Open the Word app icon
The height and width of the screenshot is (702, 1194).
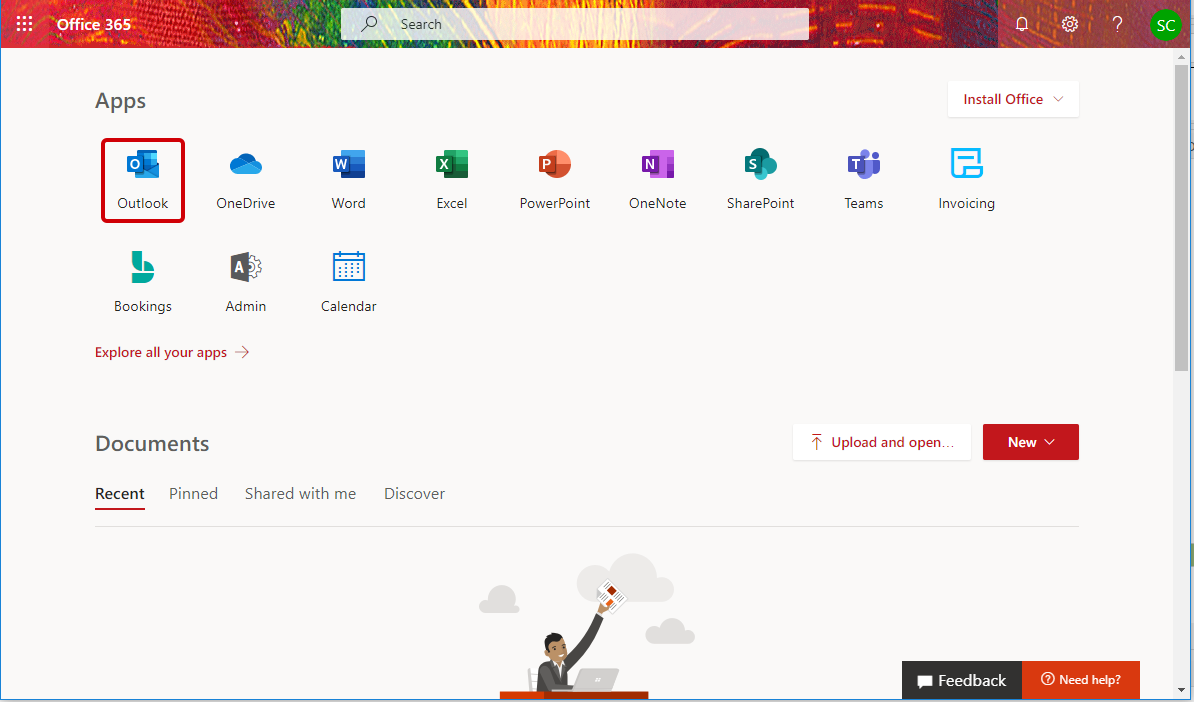coord(348,179)
